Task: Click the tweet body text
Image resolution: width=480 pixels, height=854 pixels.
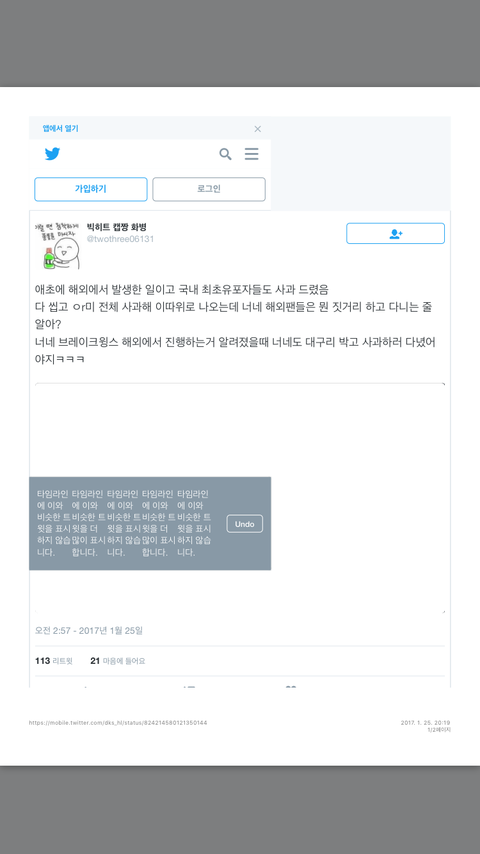Action: point(235,324)
